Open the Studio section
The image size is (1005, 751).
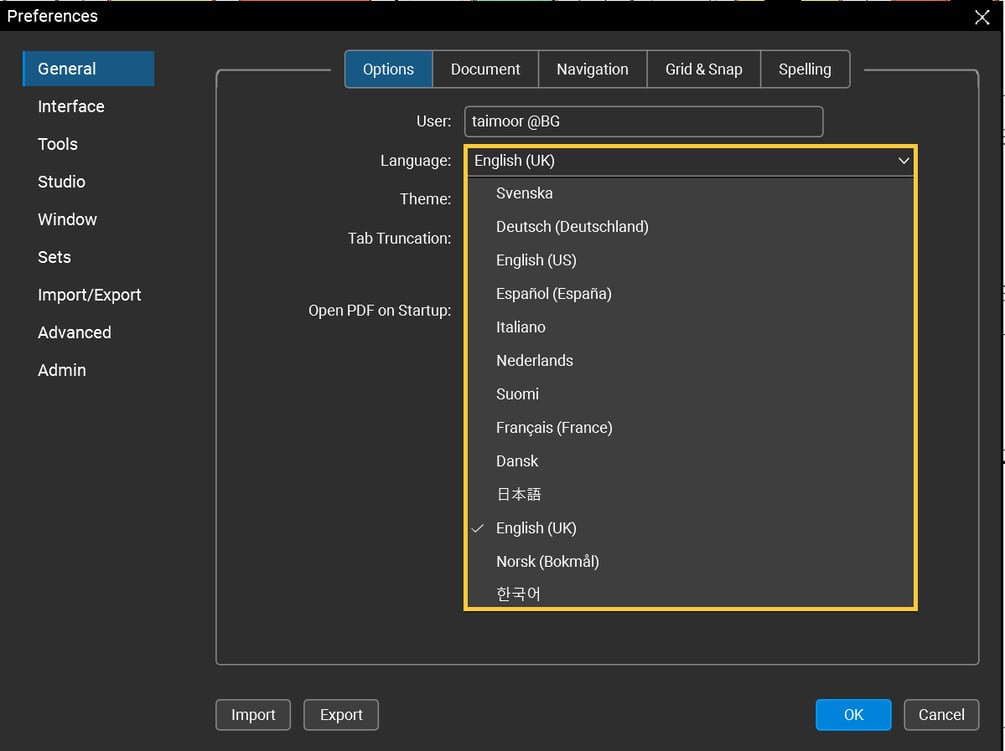pos(61,182)
